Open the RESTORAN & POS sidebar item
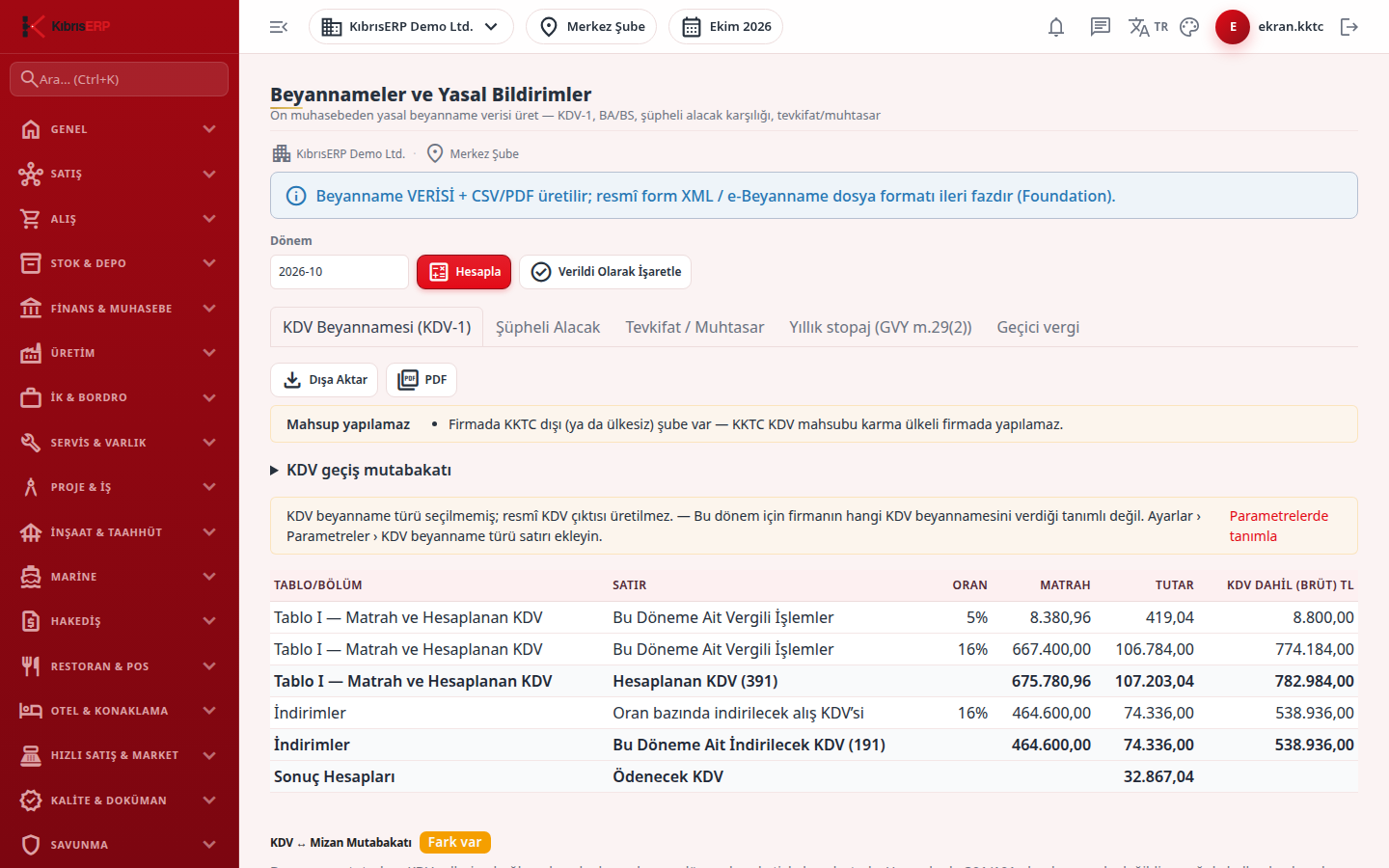 coord(120,666)
